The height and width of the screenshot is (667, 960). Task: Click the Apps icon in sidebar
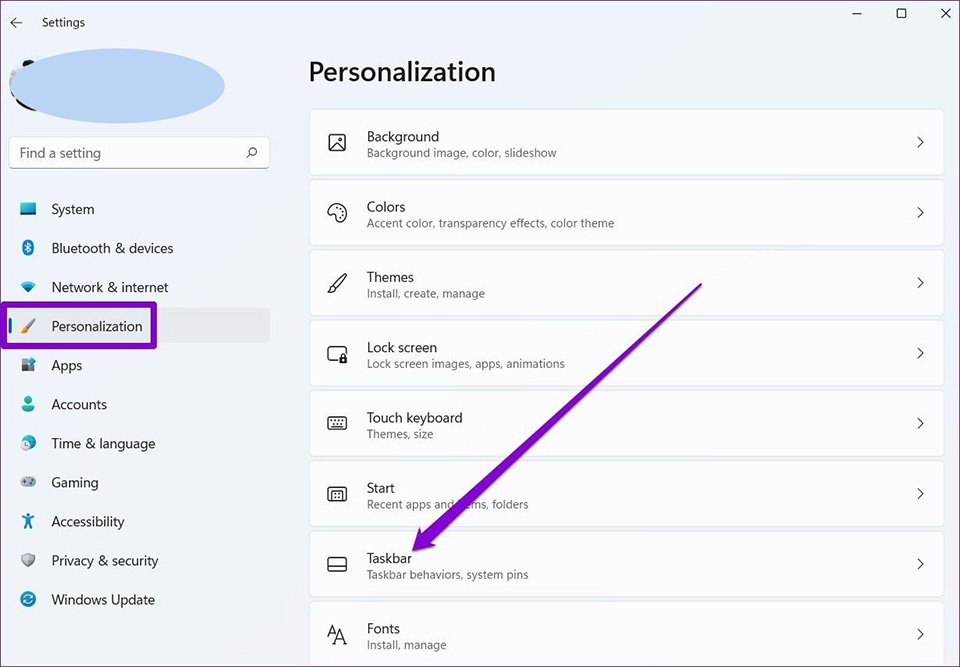coord(28,365)
